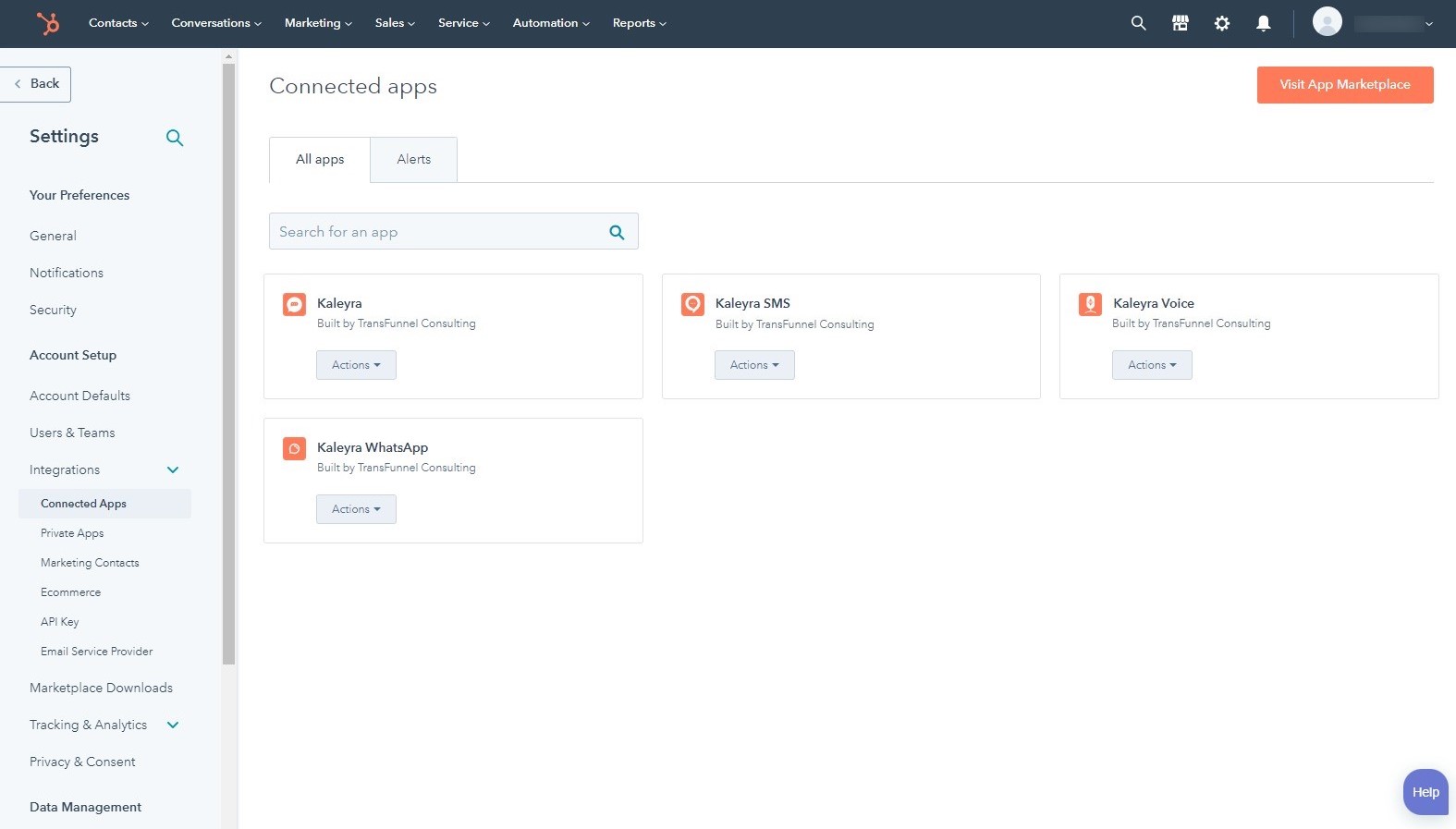Click the Kaleyra SMS app icon
Screen dimensions: 1456x829
692,304
